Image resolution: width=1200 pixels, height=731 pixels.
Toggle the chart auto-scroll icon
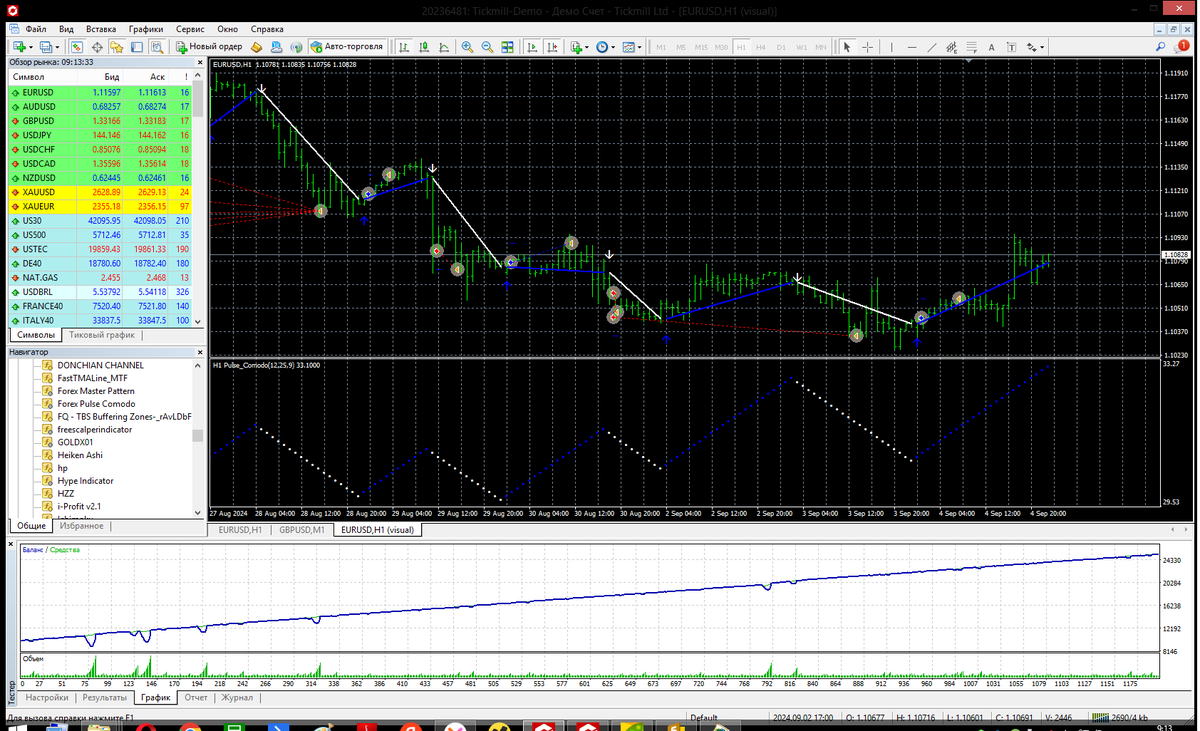[x=532, y=47]
